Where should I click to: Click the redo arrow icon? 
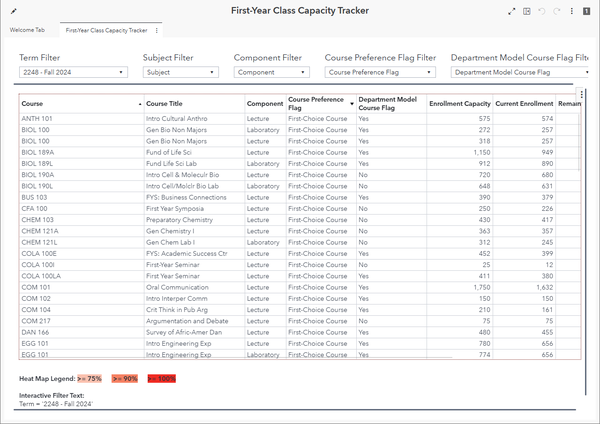pos(557,11)
